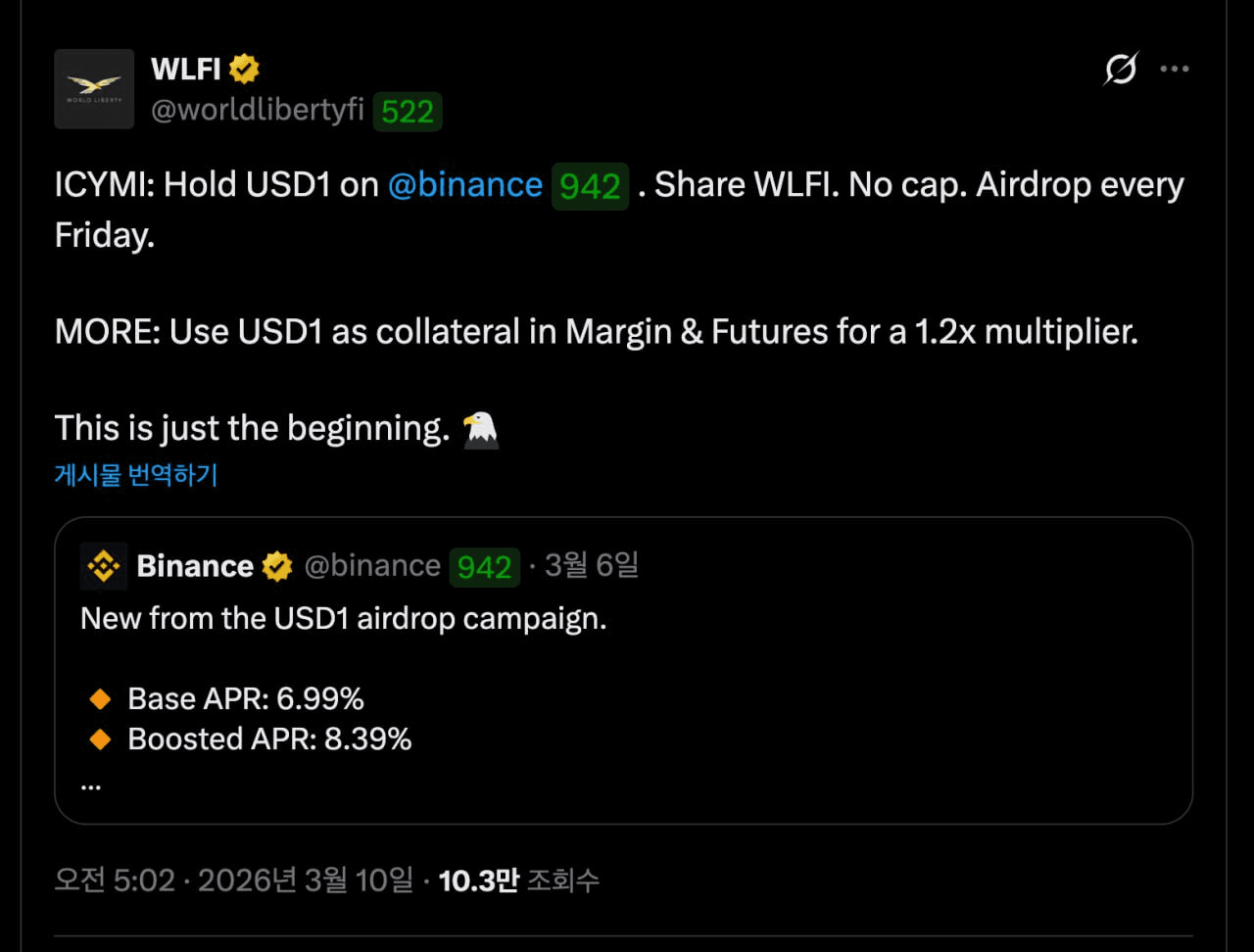Click the WLFI display name
Viewport: 1254px width, 952px height.
185,69
